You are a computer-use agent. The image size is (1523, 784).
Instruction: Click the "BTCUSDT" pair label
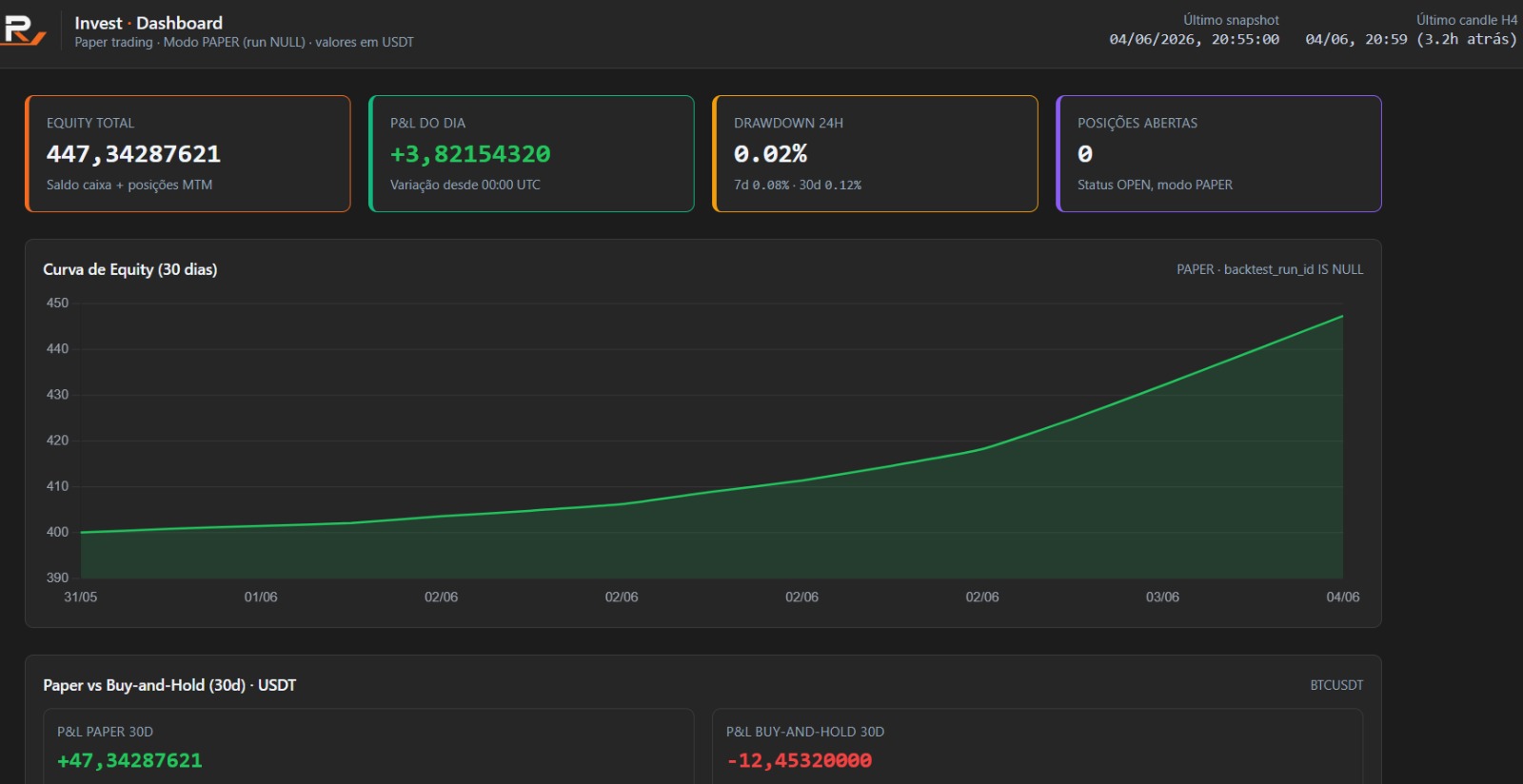tap(1336, 685)
